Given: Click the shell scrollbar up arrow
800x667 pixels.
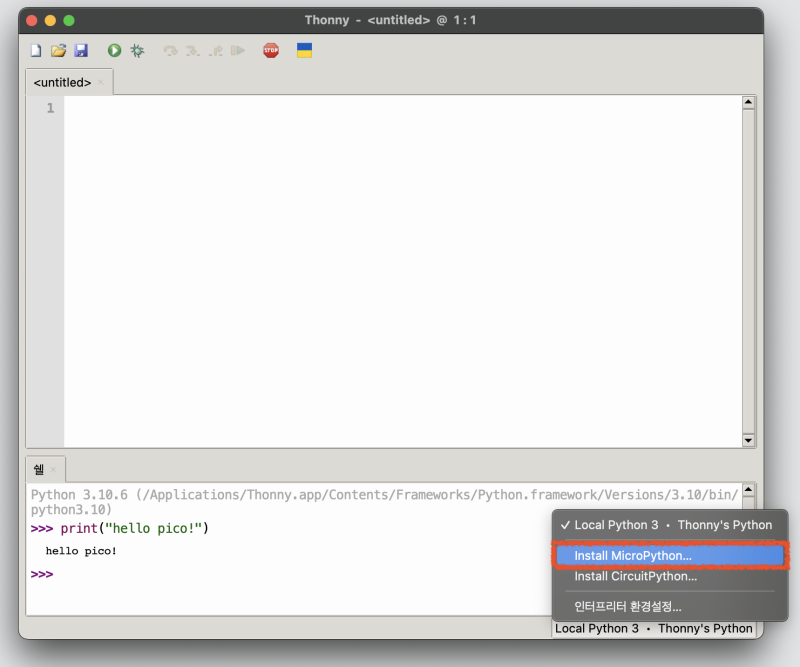Looking at the screenshot, I should (748, 489).
